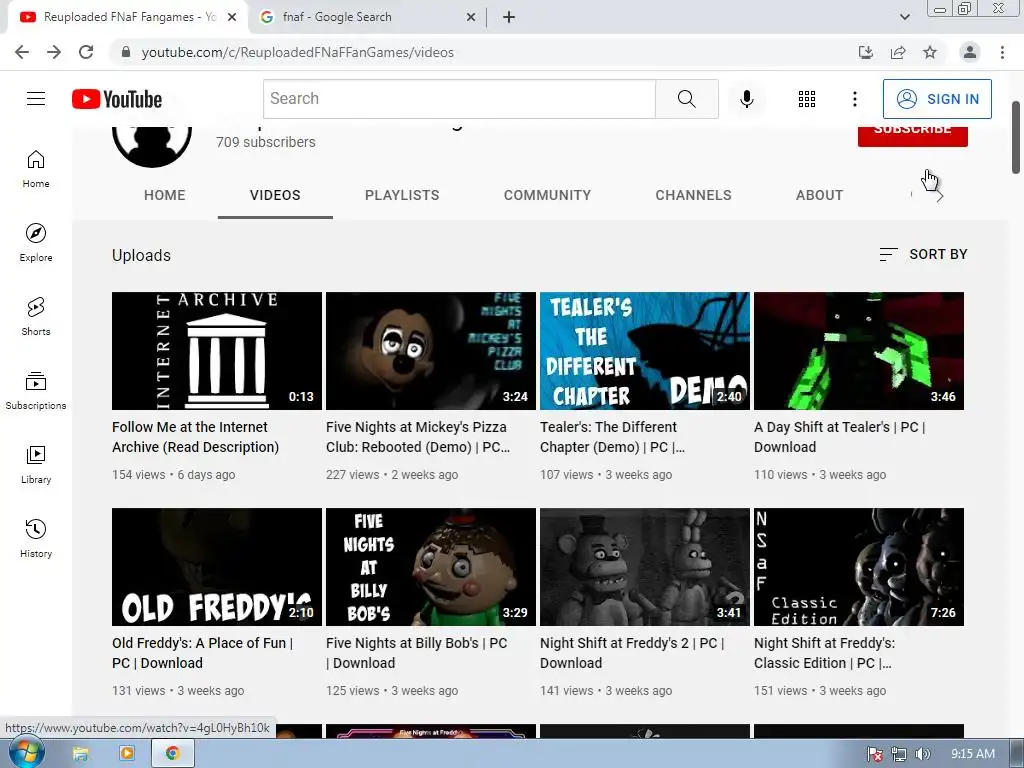This screenshot has width=1024, height=768.
Task: Open the channel COMMUNITY tab
Action: coord(547,195)
